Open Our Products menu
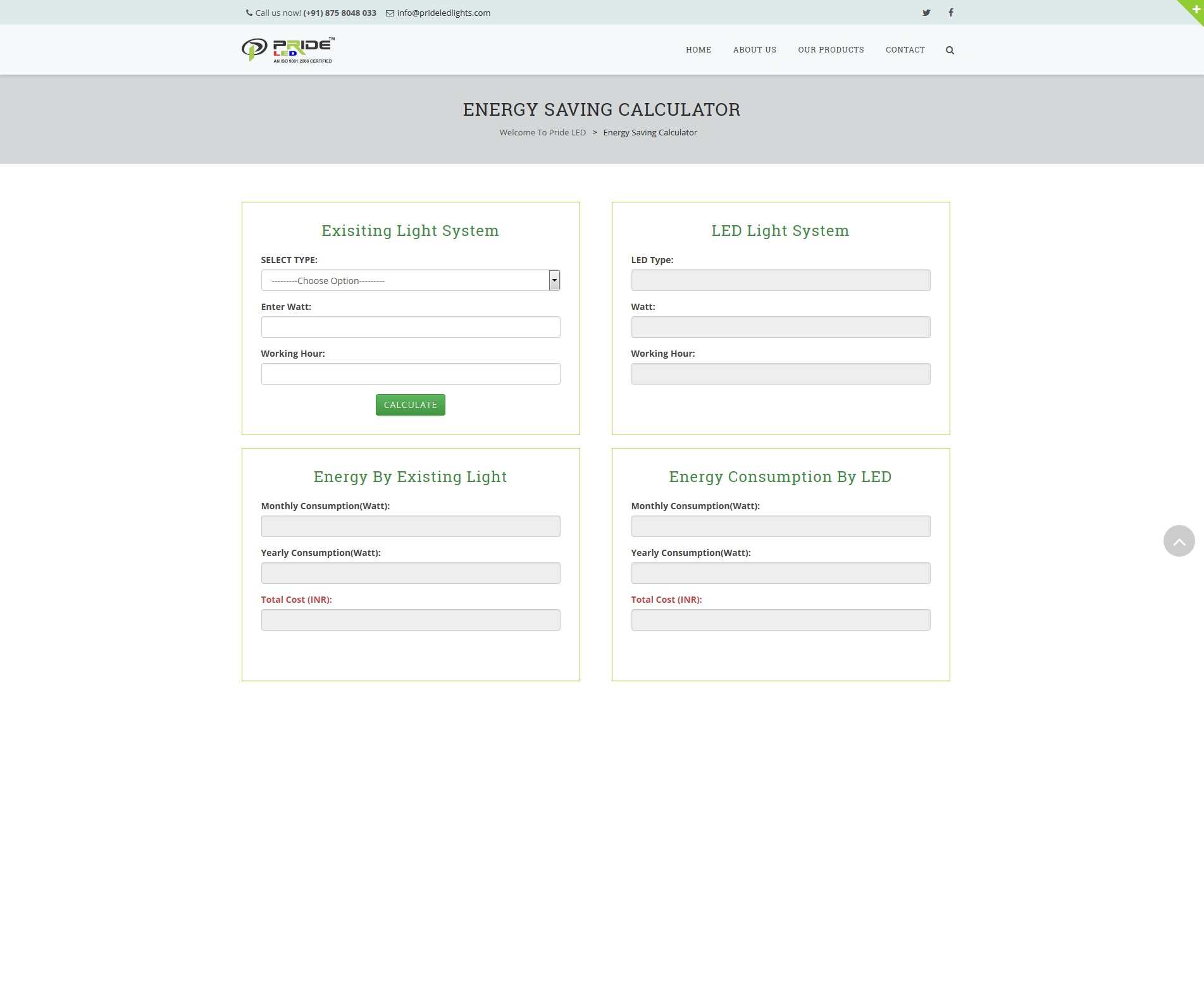 point(831,50)
